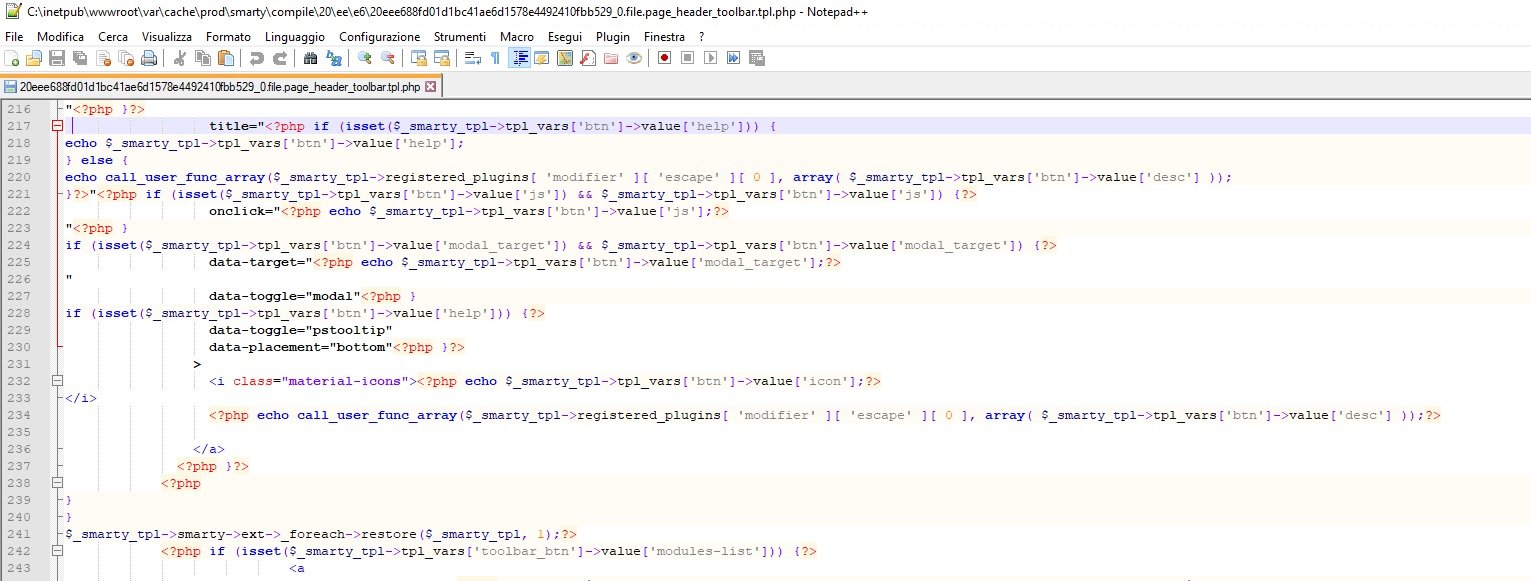The height and width of the screenshot is (581, 1531).
Task: Toggle word wrap toolbar button
Action: [473, 58]
